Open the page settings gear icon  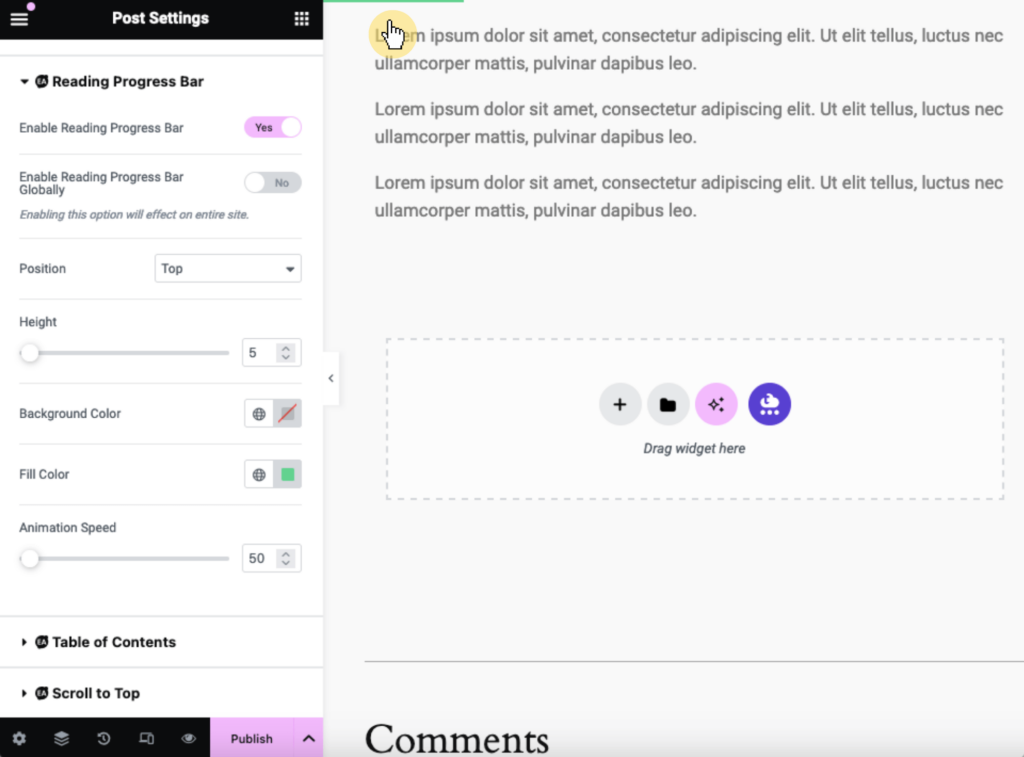19,739
